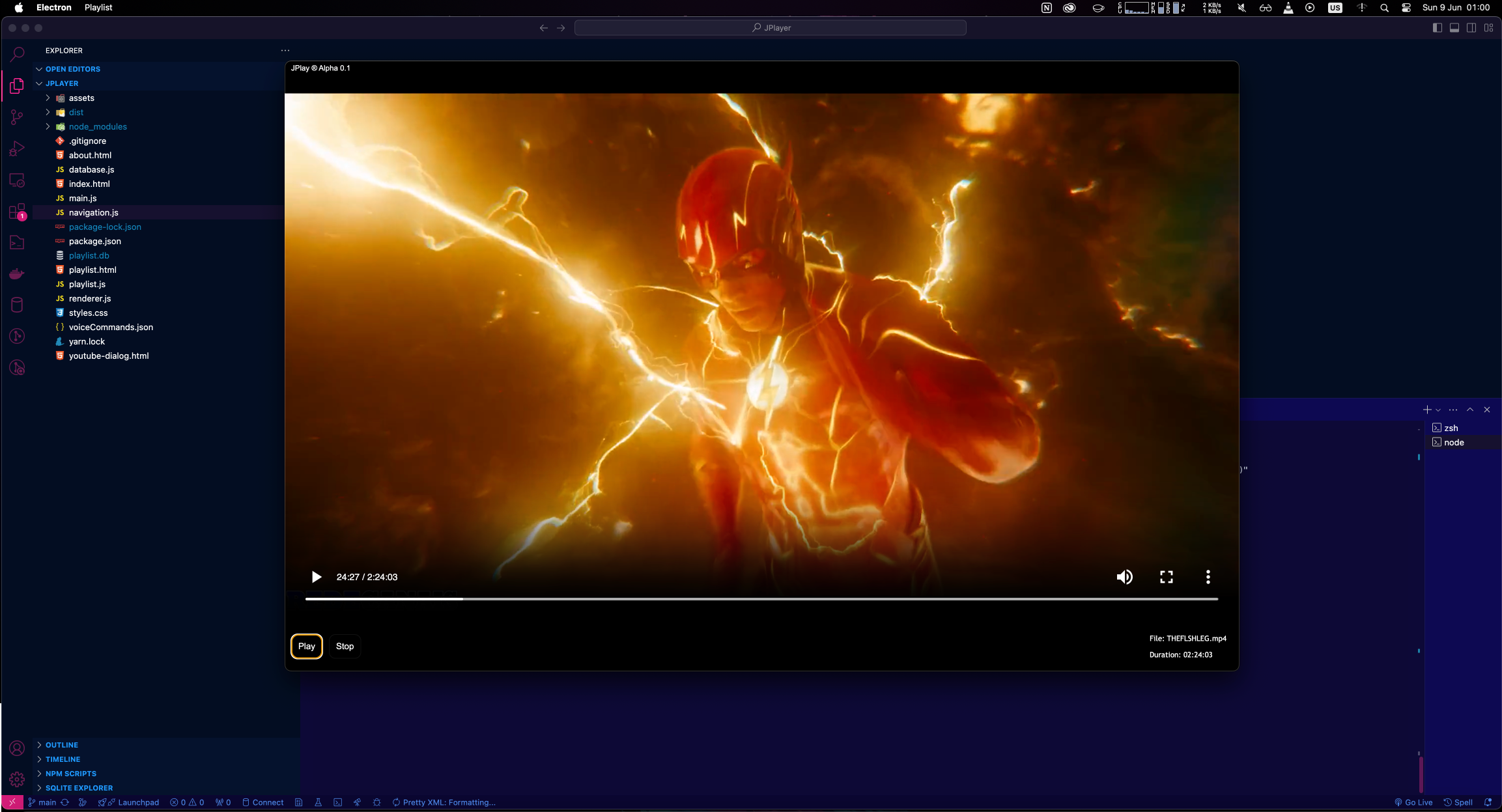The width and height of the screenshot is (1502, 812).
Task: Toggle the bottom panel layout icon
Action: (1454, 27)
